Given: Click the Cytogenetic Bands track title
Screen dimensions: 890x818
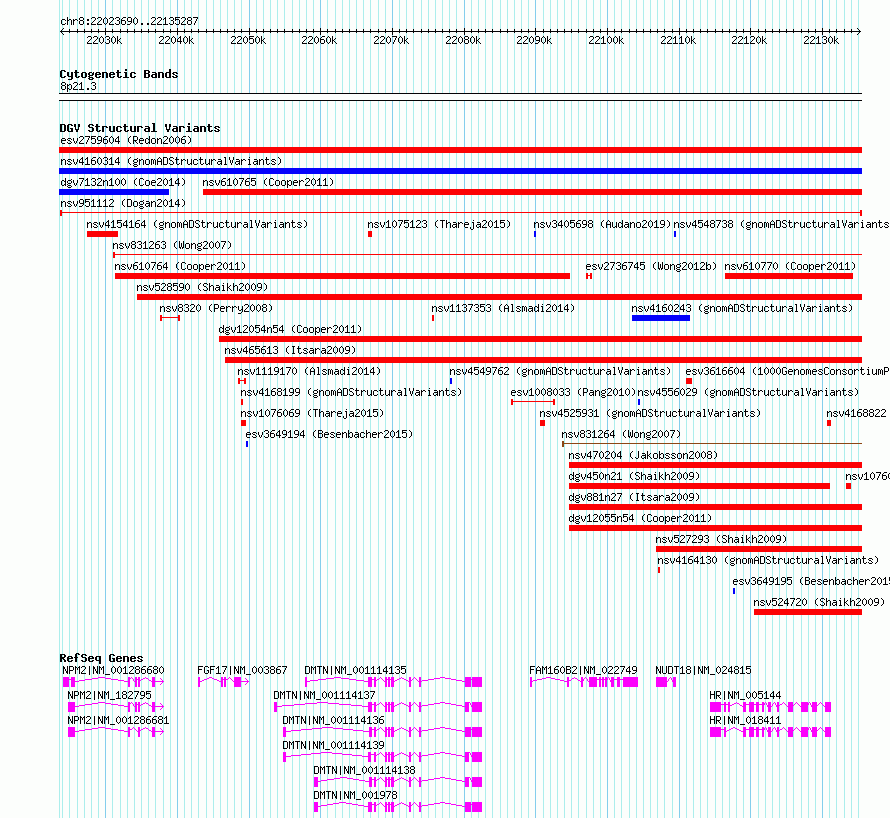Looking at the screenshot, I should [x=119, y=74].
